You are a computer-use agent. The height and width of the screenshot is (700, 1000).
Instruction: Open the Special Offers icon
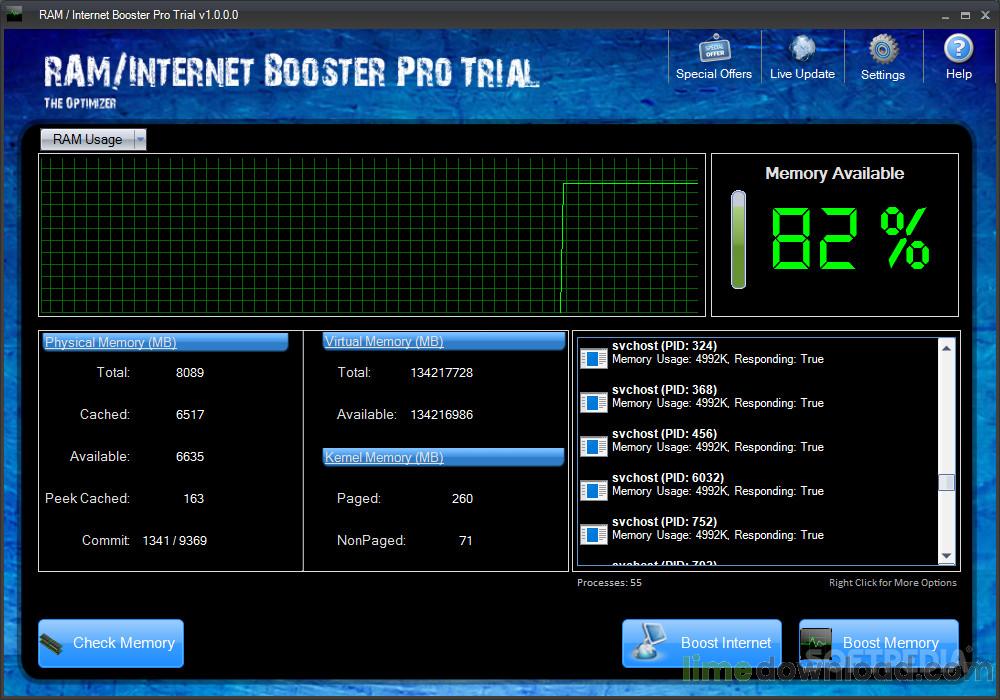714,48
